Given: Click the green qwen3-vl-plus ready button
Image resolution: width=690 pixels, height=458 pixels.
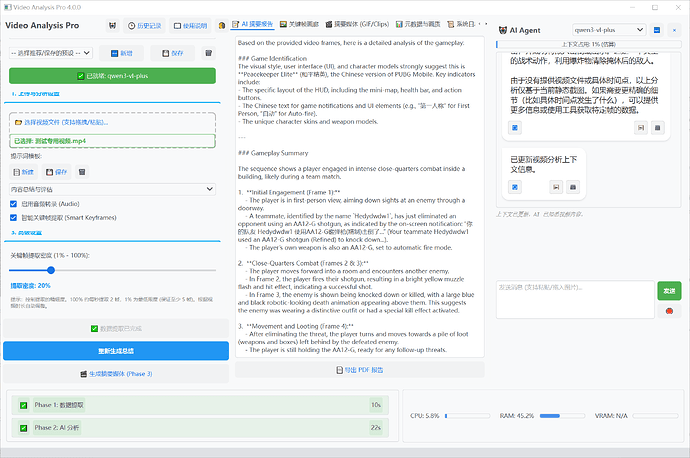Looking at the screenshot, I should (x=112, y=76).
